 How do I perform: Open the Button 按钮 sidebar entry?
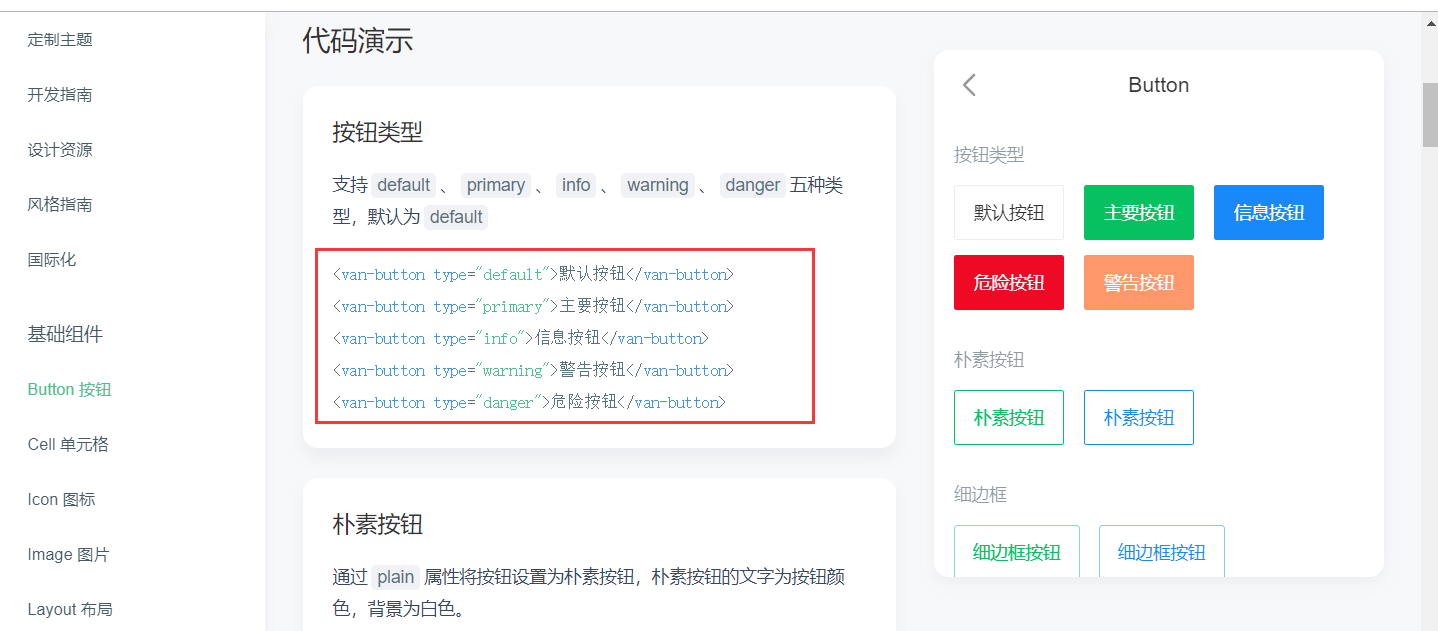(67, 389)
